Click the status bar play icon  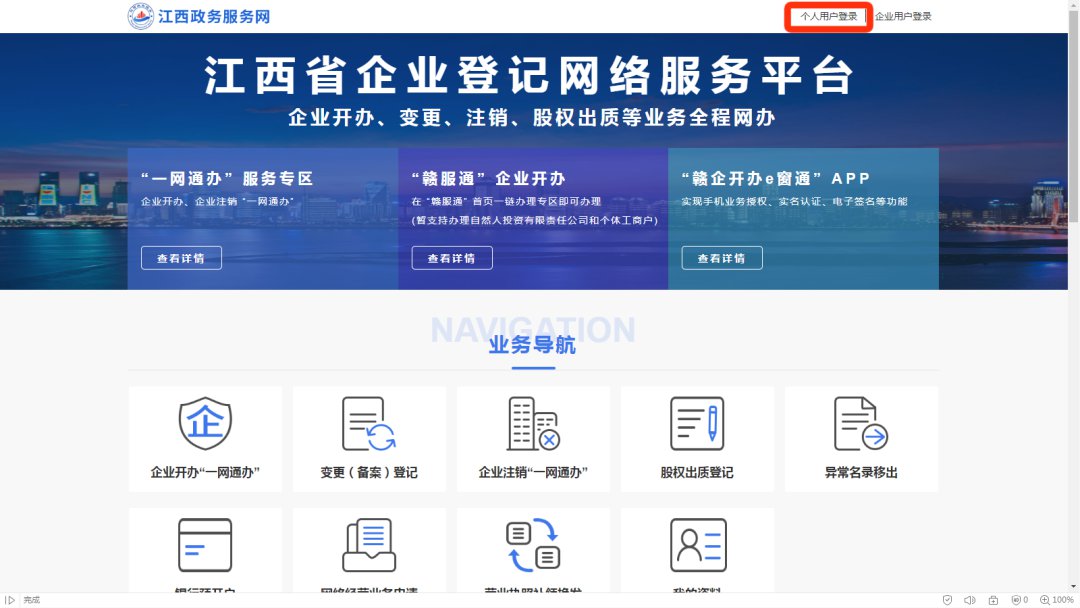(x=10, y=600)
